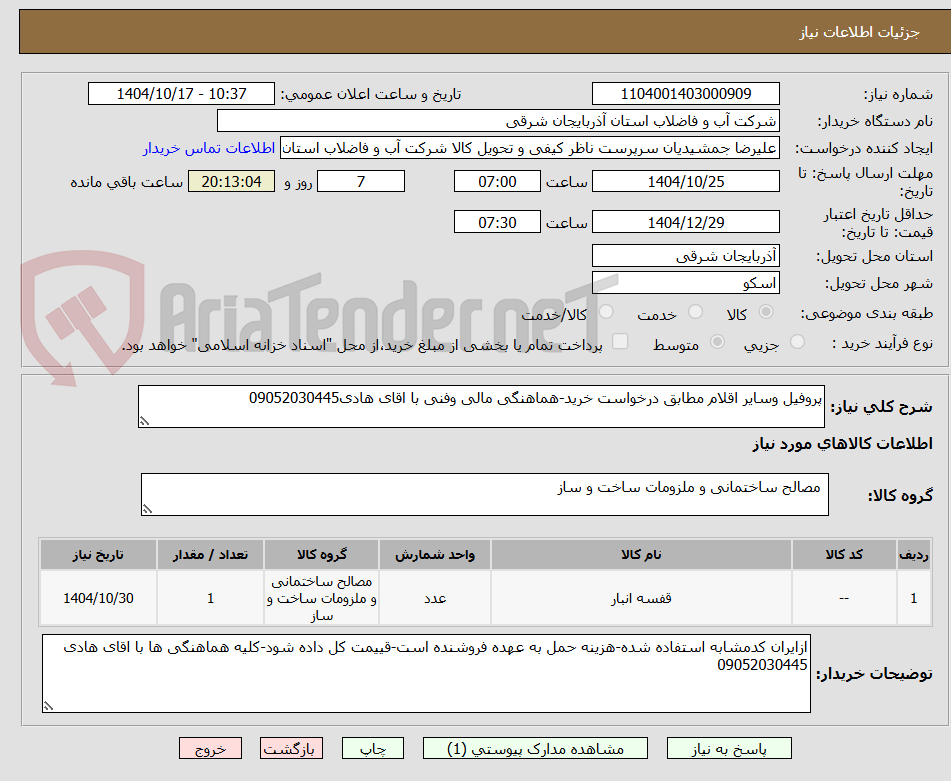Screen dimensions: 951x781
Task: Click the کد کالا column header
Action: (x=844, y=555)
